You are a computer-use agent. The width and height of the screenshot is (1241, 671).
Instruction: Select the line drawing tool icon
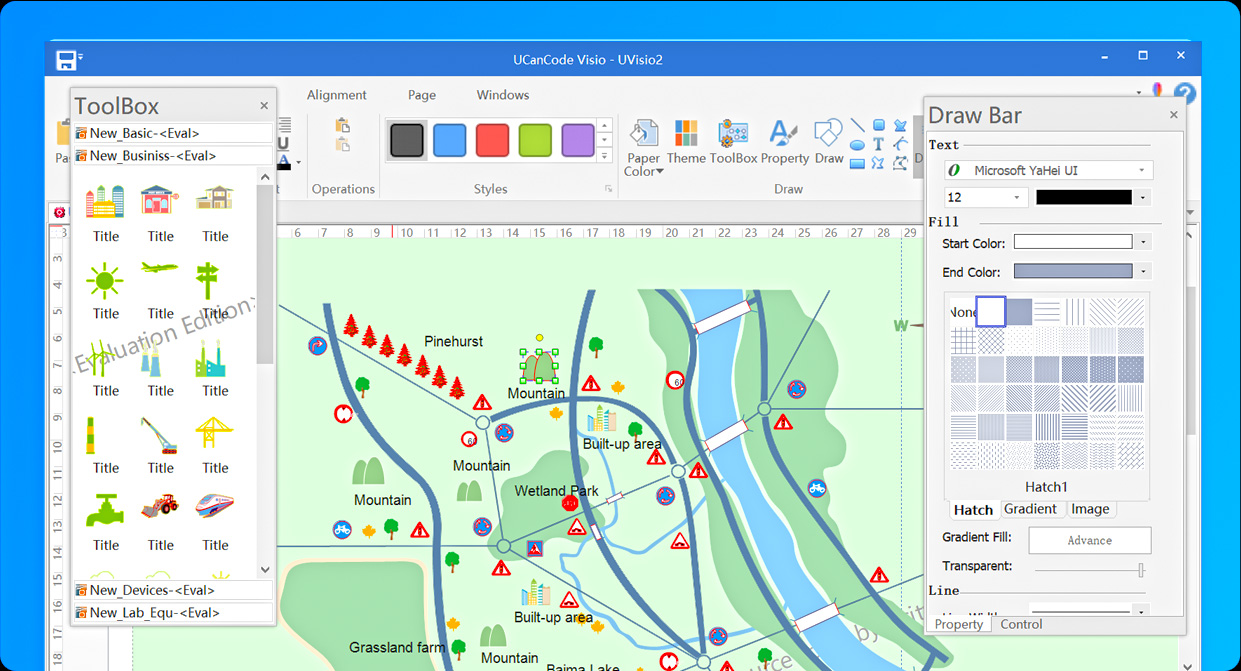[x=858, y=125]
